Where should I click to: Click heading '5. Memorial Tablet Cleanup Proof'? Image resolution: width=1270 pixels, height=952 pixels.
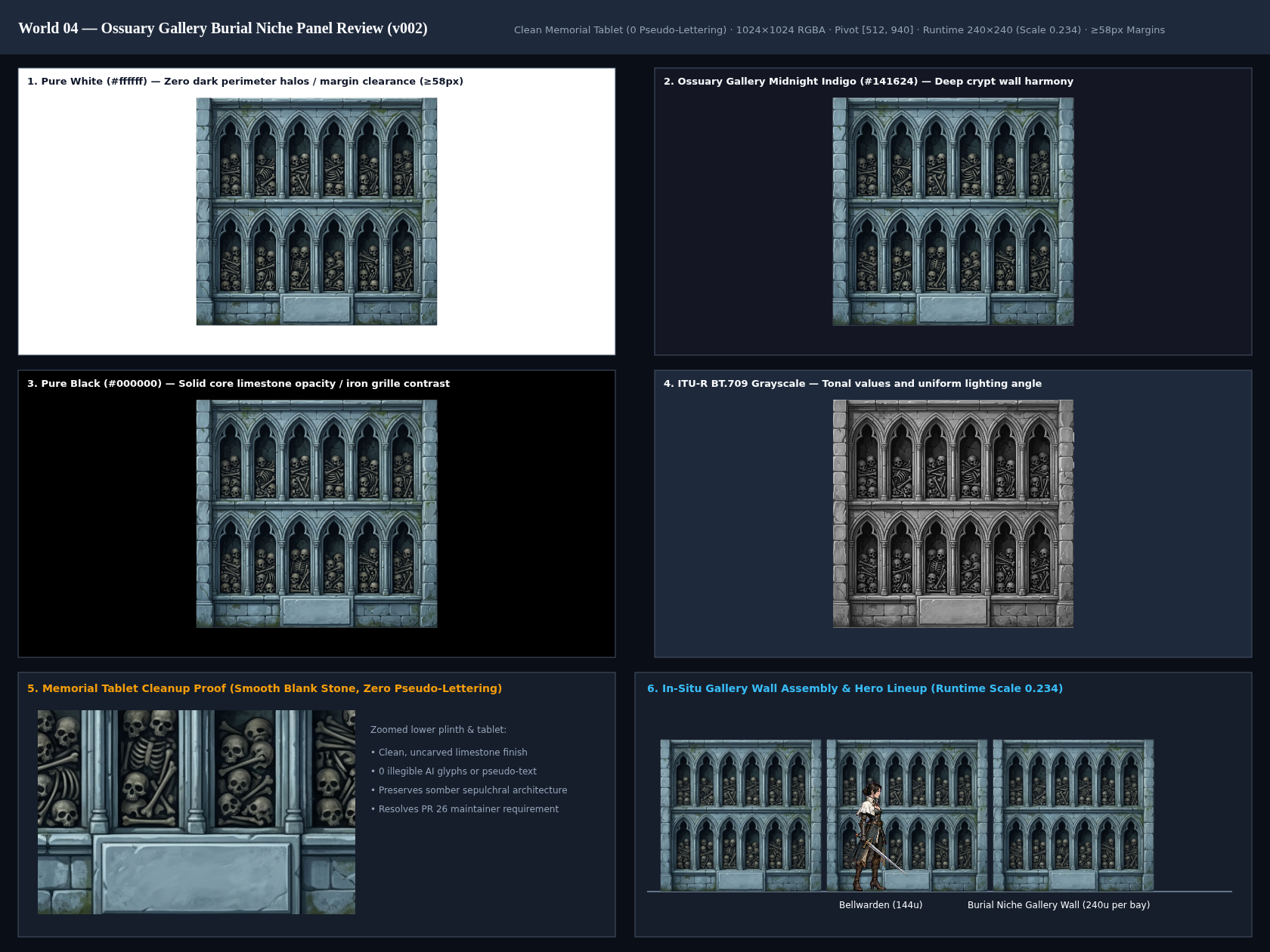tap(265, 688)
